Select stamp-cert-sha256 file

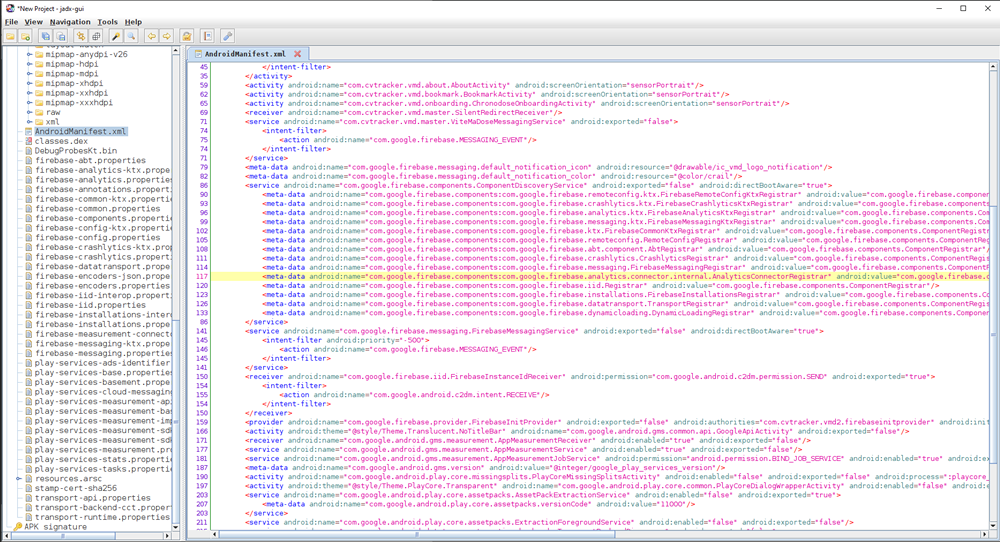[76, 488]
